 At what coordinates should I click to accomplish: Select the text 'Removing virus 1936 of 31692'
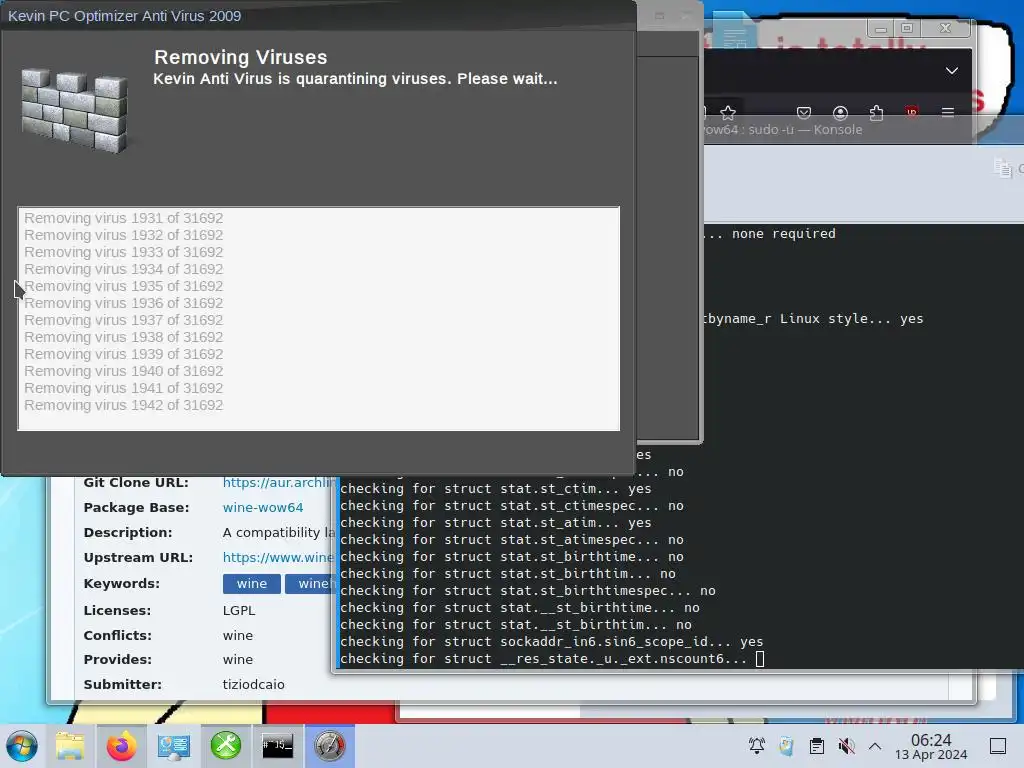[123, 303]
